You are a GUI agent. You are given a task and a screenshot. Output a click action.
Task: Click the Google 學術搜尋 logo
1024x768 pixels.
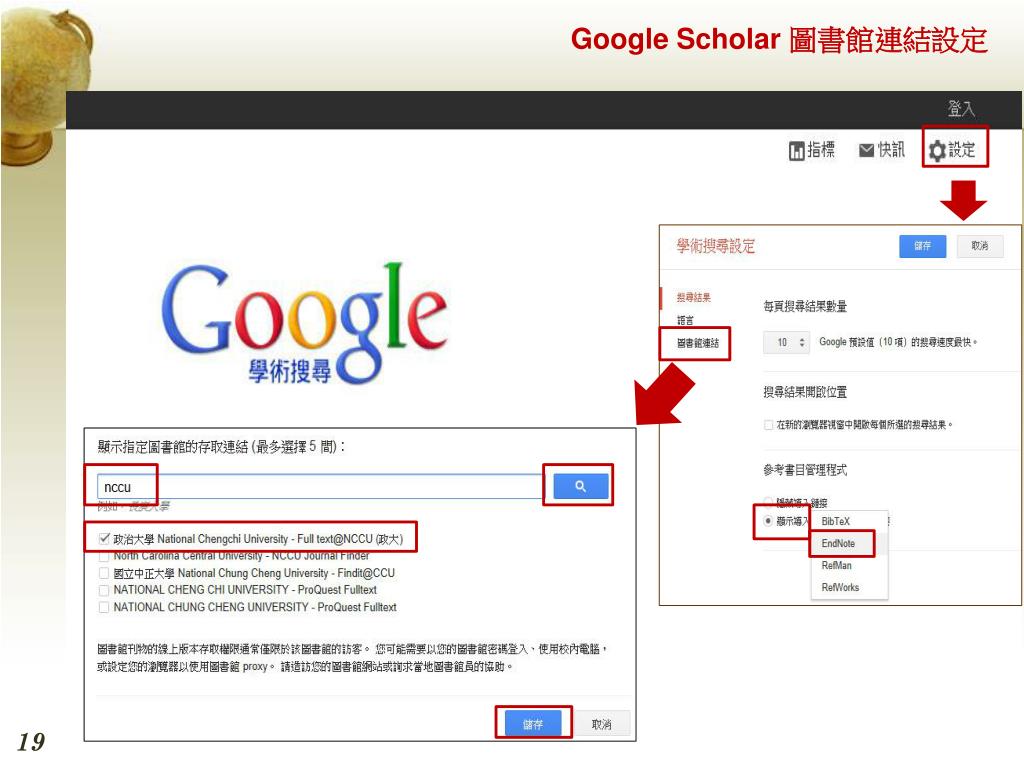[304, 323]
